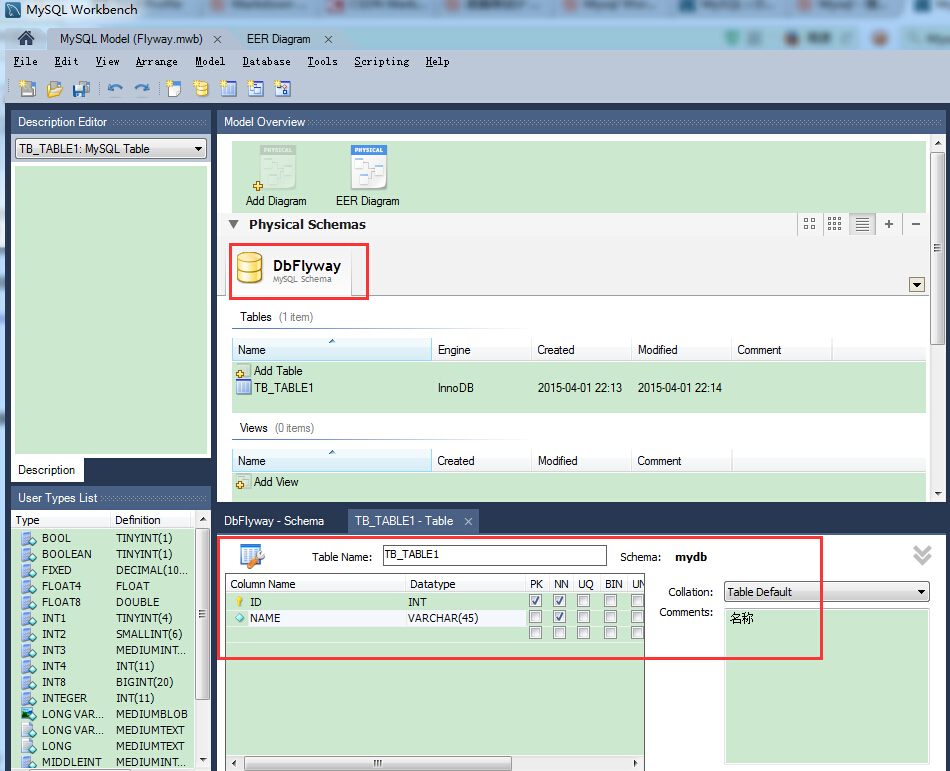Add a new EER diagram from the toolbar
This screenshot has width=950, height=771.
[174, 89]
